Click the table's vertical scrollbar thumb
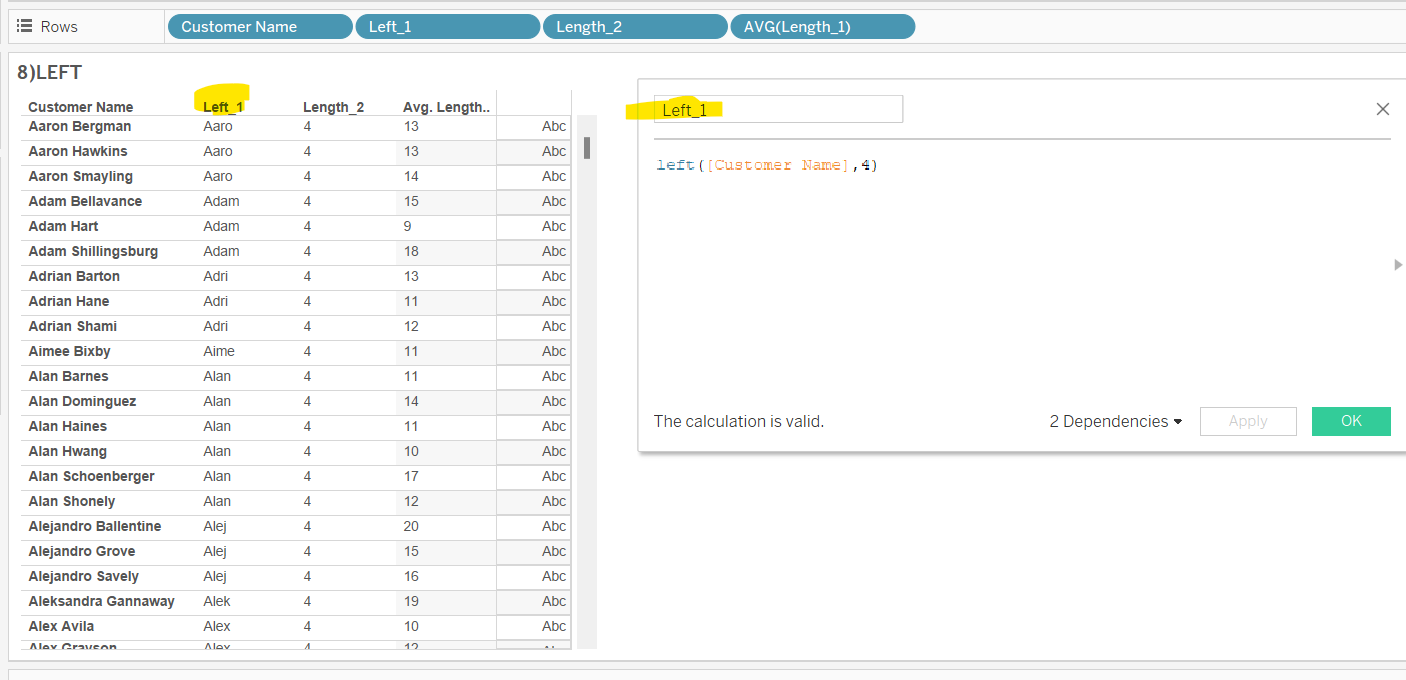 point(587,148)
